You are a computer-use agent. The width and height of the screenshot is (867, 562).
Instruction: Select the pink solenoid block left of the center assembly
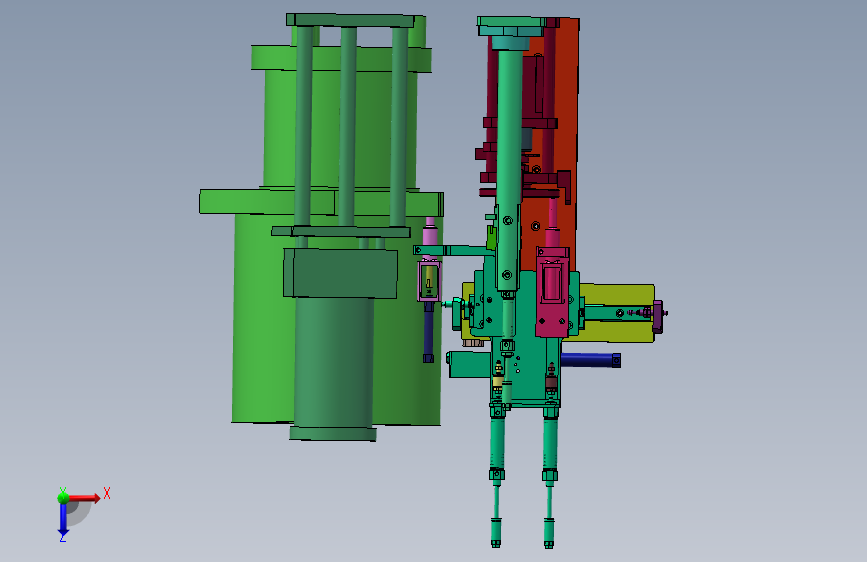tap(429, 281)
